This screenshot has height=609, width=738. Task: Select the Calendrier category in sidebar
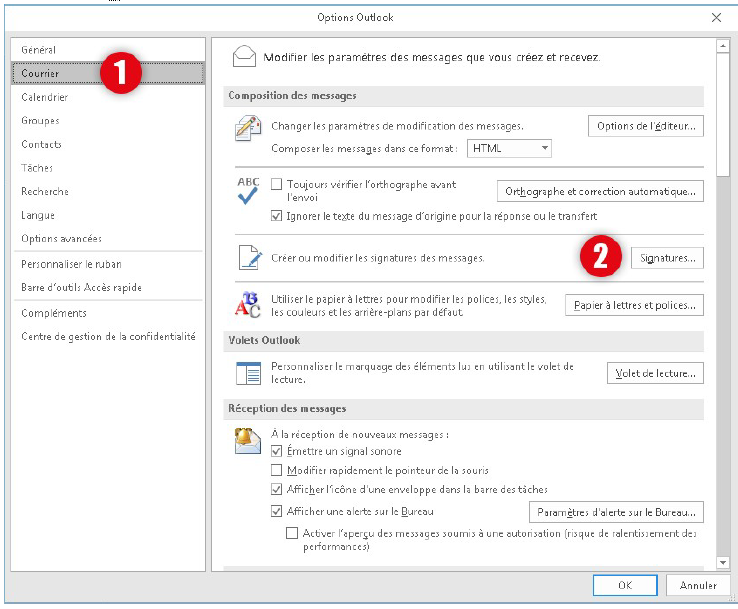pos(45,97)
